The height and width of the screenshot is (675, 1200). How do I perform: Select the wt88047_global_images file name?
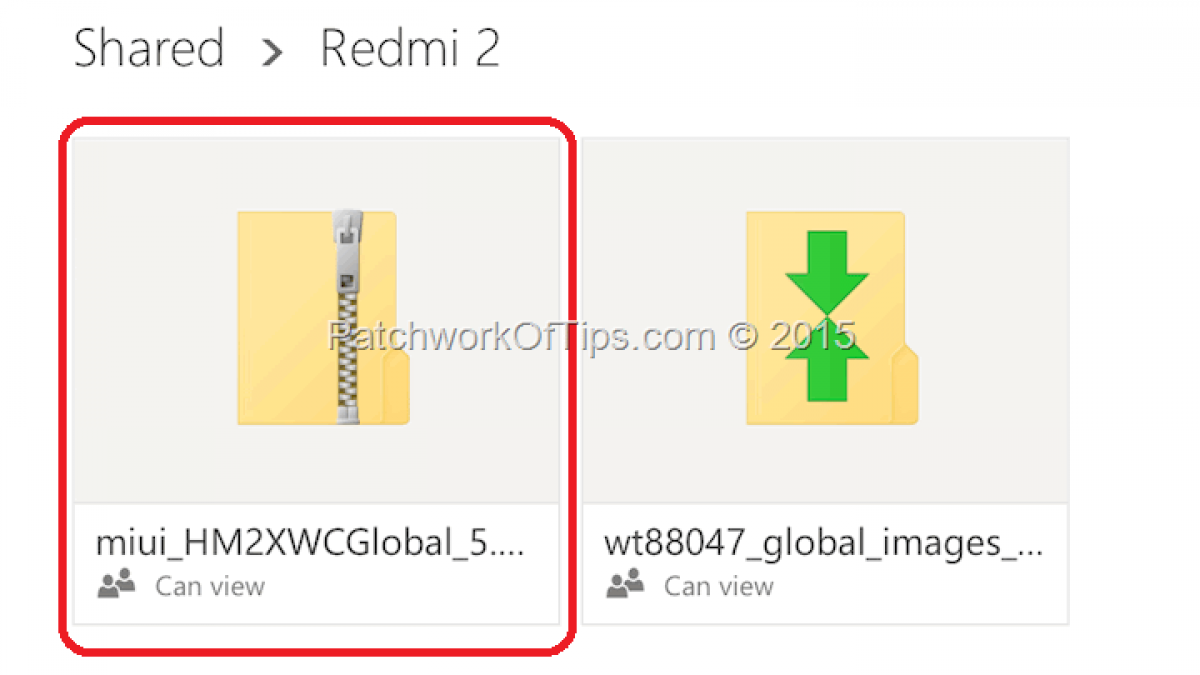824,544
